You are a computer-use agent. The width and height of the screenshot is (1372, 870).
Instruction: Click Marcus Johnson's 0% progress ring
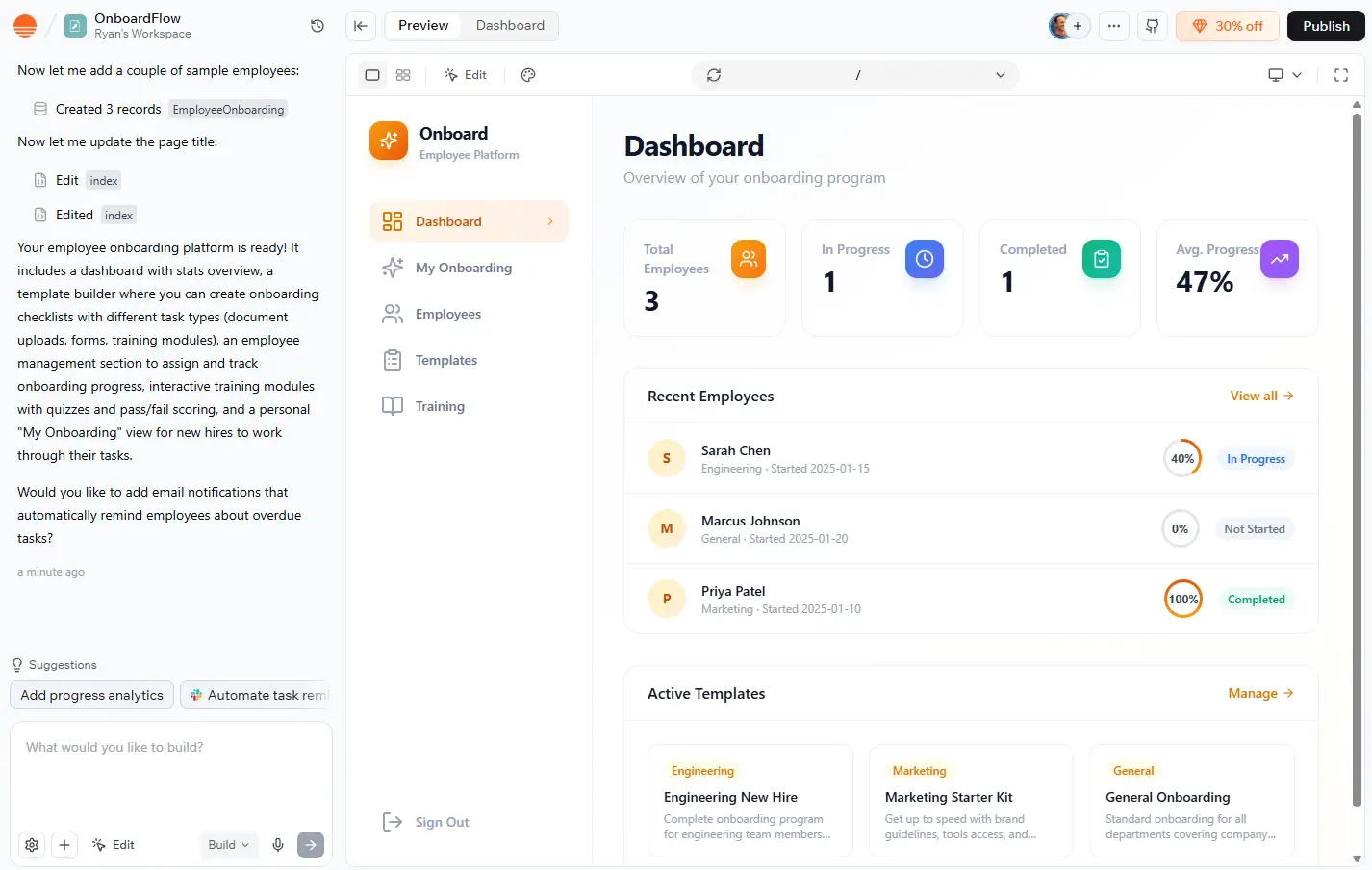[x=1181, y=528]
